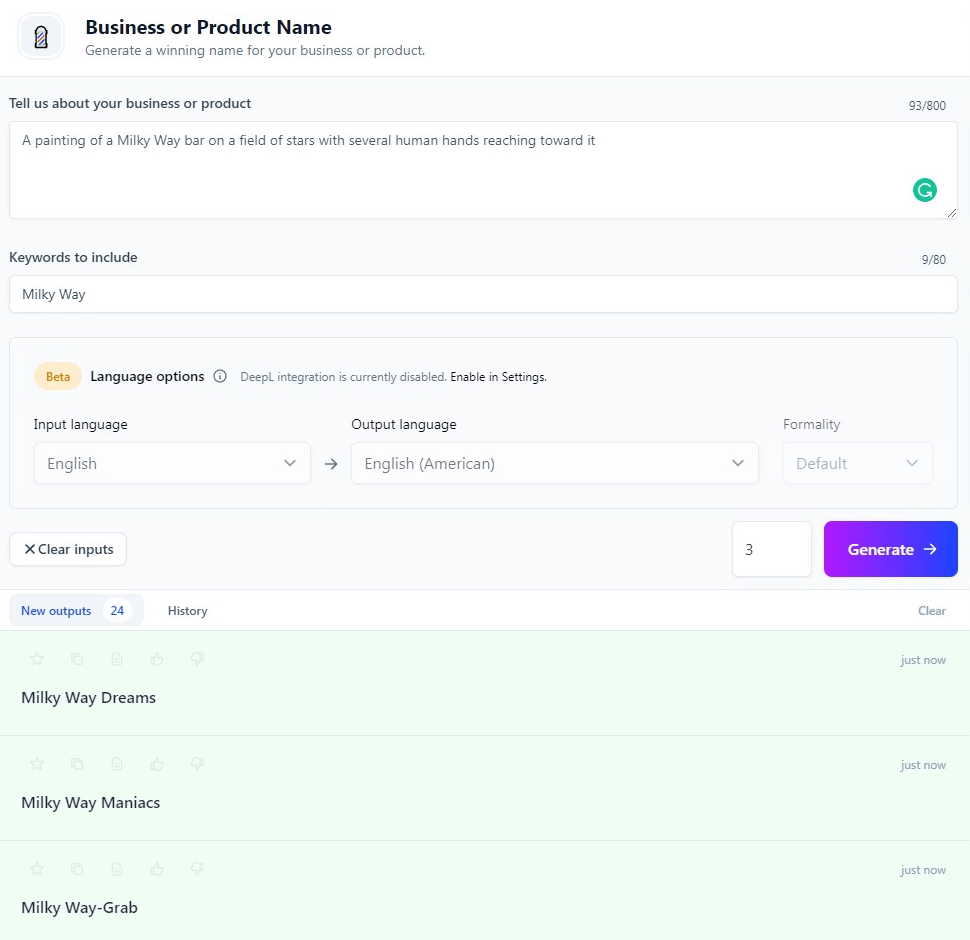Follow the Enable in Settings link

pos(498,377)
